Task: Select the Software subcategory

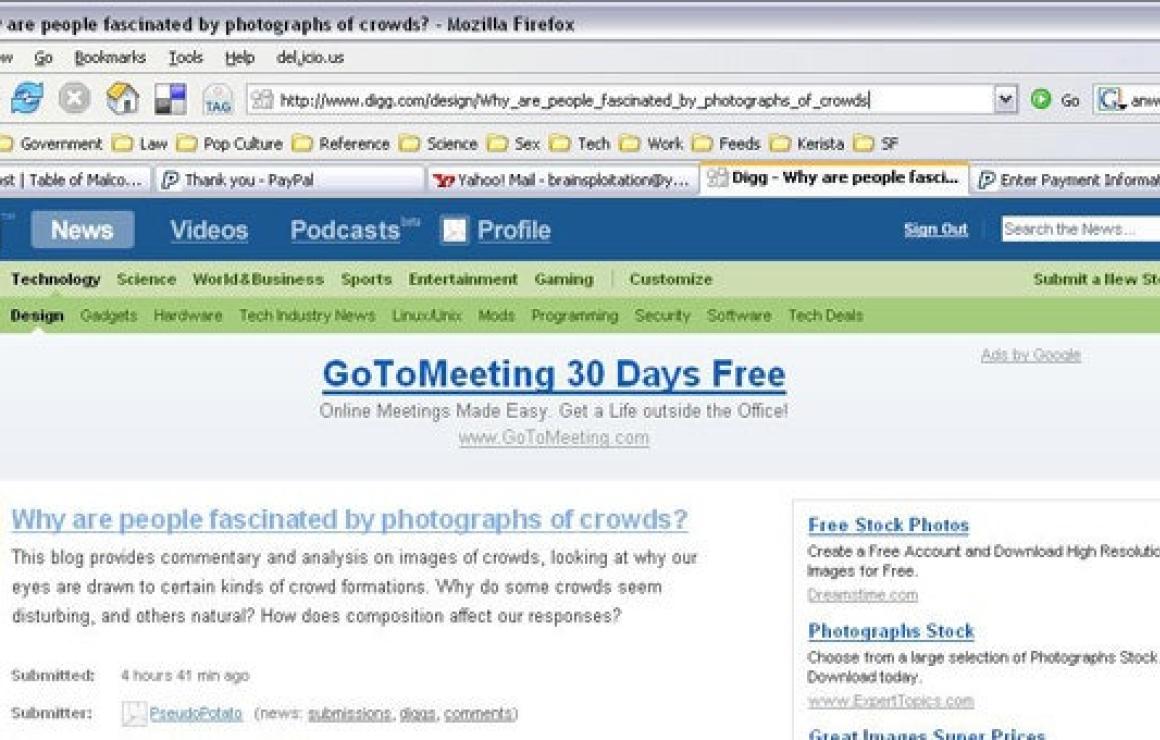Action: 739,315
